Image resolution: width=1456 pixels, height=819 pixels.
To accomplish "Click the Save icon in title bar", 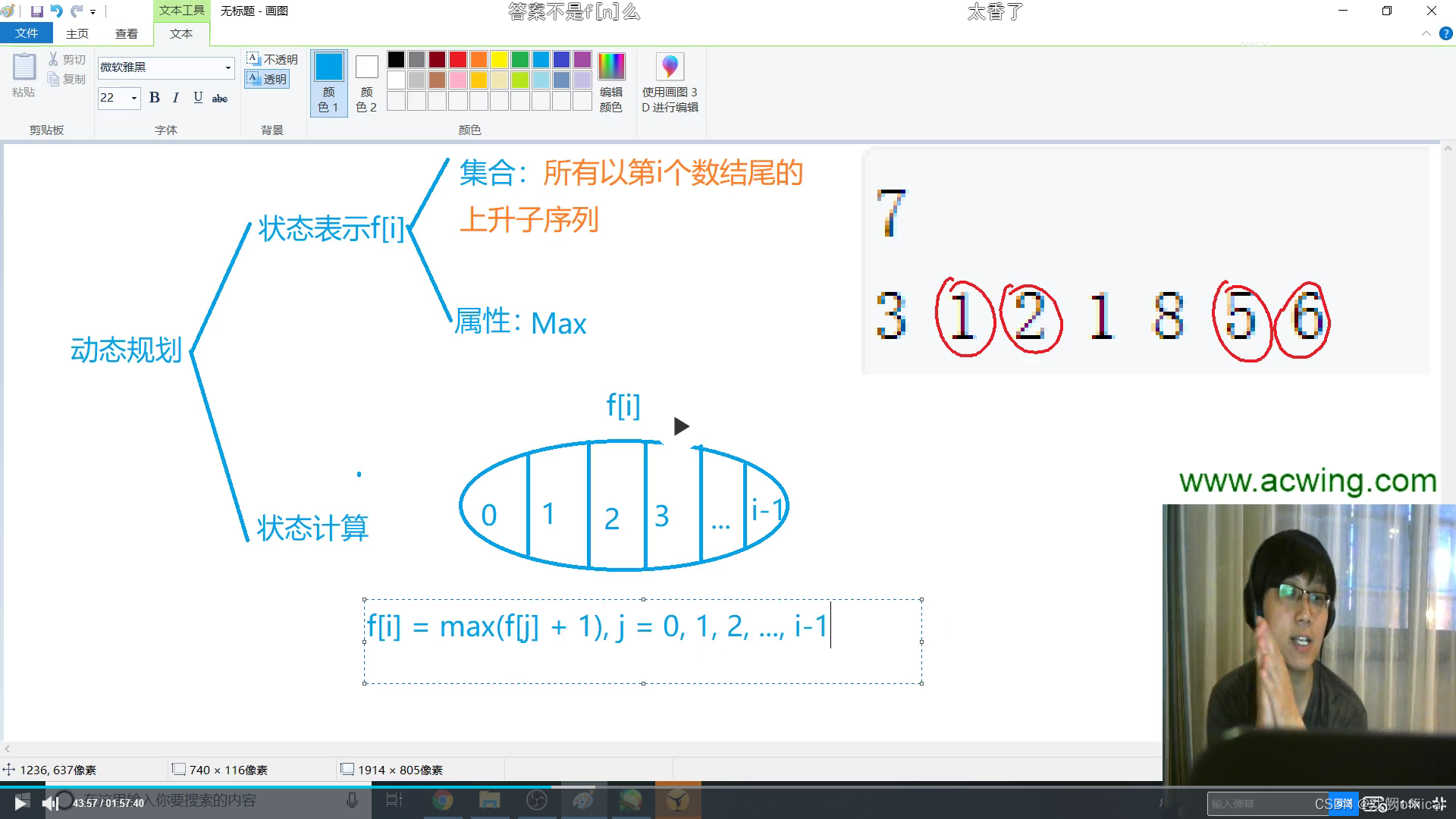I will pos(36,11).
